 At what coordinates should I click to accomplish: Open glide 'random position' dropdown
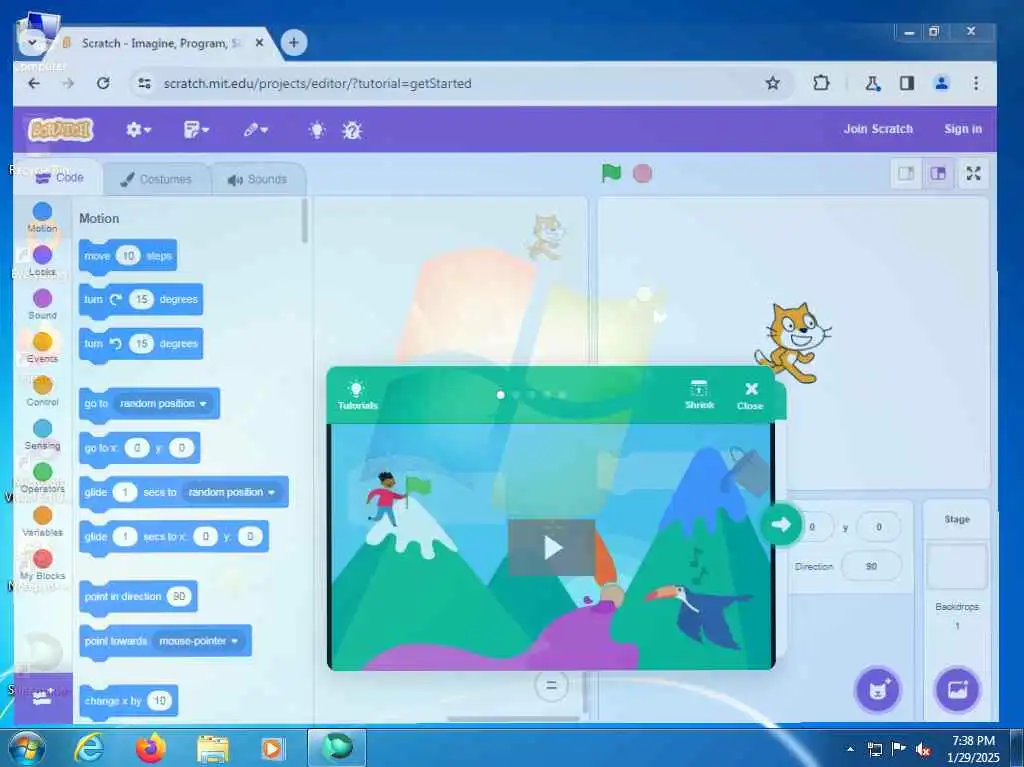coord(231,492)
